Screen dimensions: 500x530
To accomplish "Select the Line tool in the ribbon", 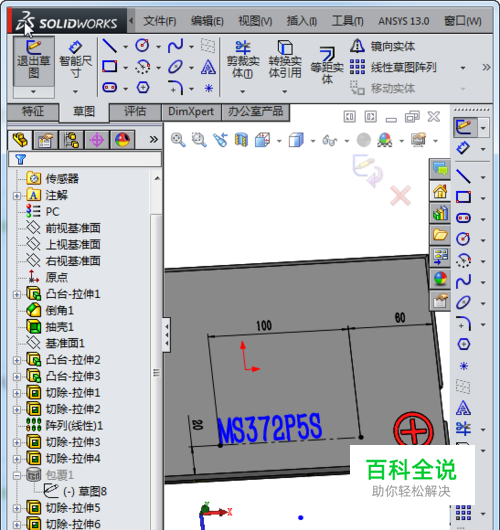I will point(110,46).
